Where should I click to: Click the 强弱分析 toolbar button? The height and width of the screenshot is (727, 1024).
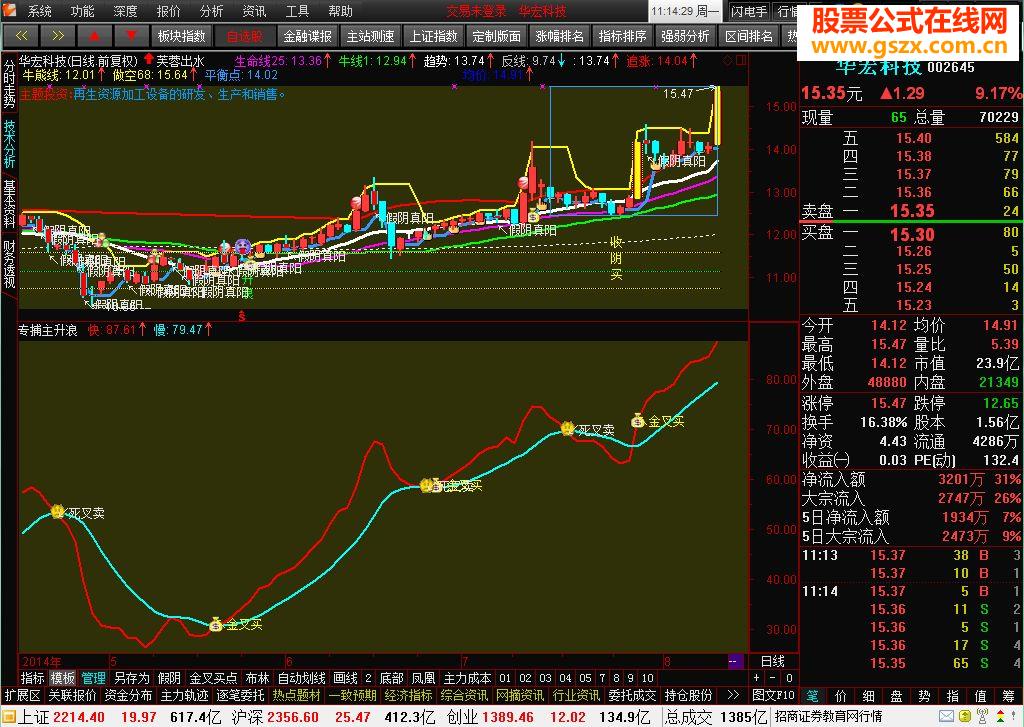coord(685,36)
